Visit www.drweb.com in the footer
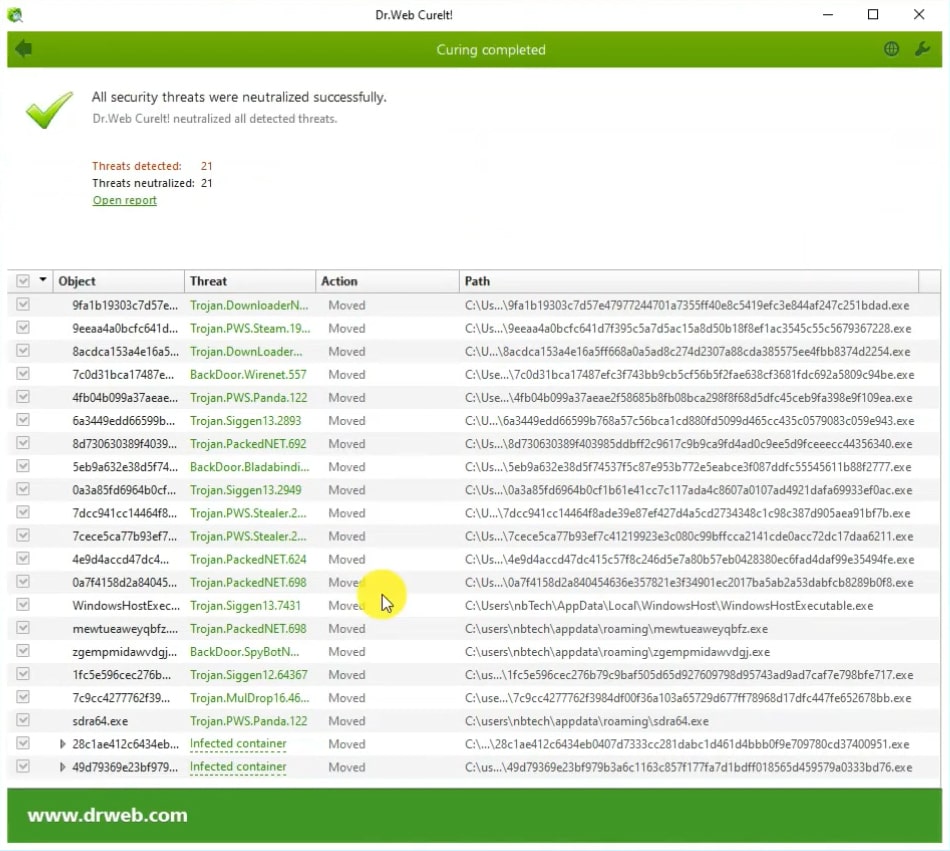This screenshot has height=851, width=950. (x=107, y=815)
